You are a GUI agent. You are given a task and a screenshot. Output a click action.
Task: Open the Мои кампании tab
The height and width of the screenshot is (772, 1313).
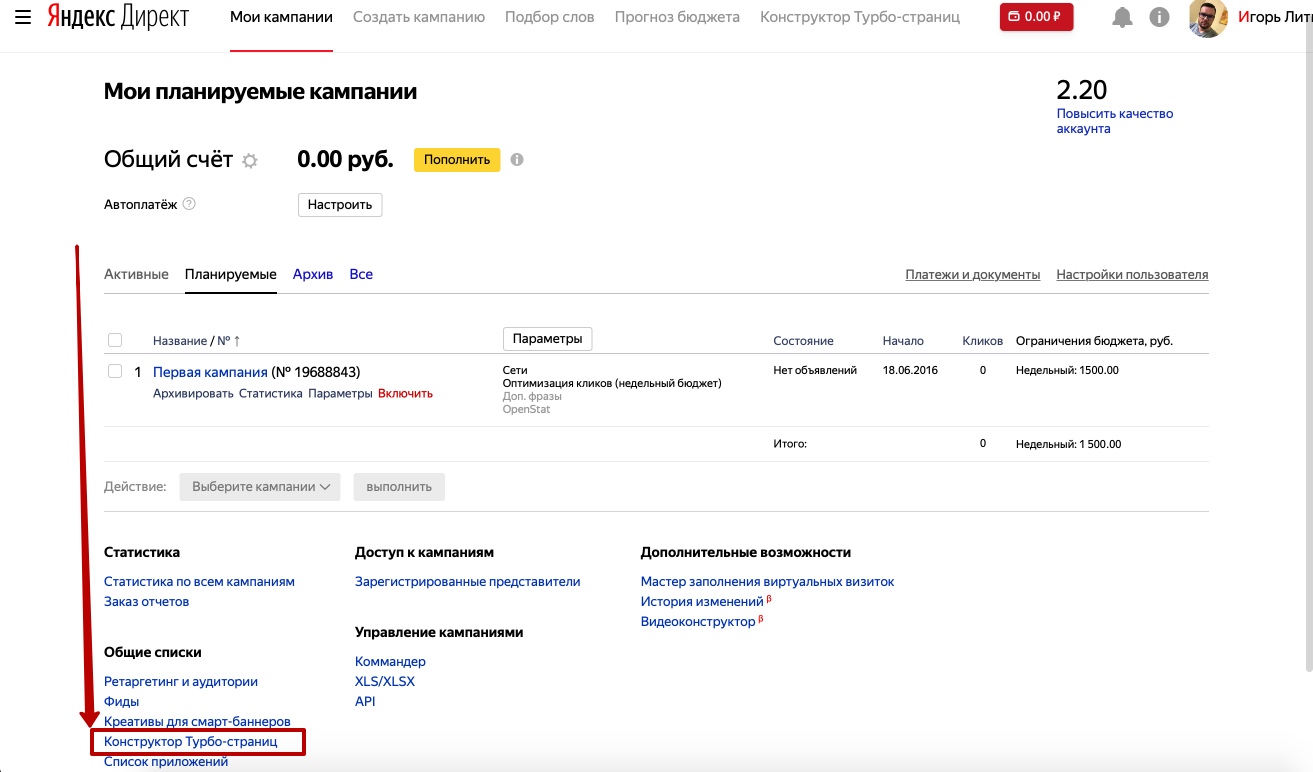(x=281, y=17)
